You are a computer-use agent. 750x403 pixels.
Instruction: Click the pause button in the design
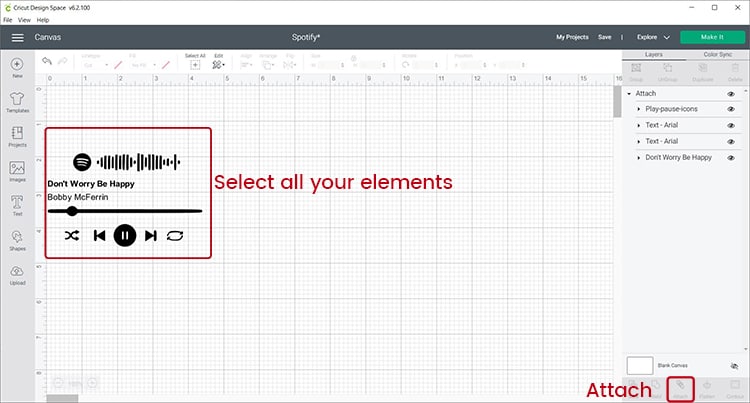point(125,235)
